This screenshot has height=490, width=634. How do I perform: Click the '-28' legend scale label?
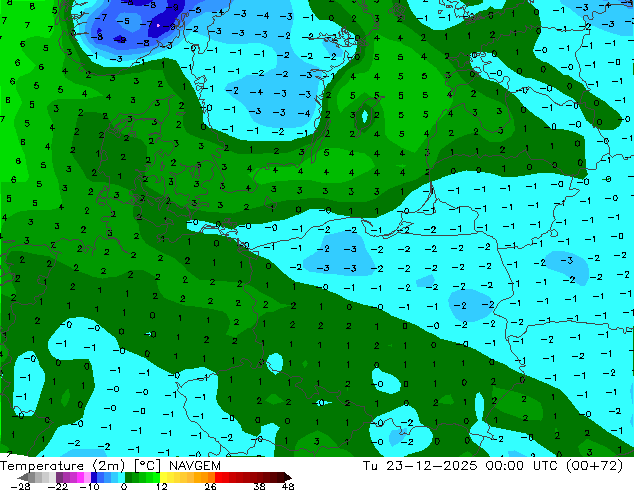20,486
